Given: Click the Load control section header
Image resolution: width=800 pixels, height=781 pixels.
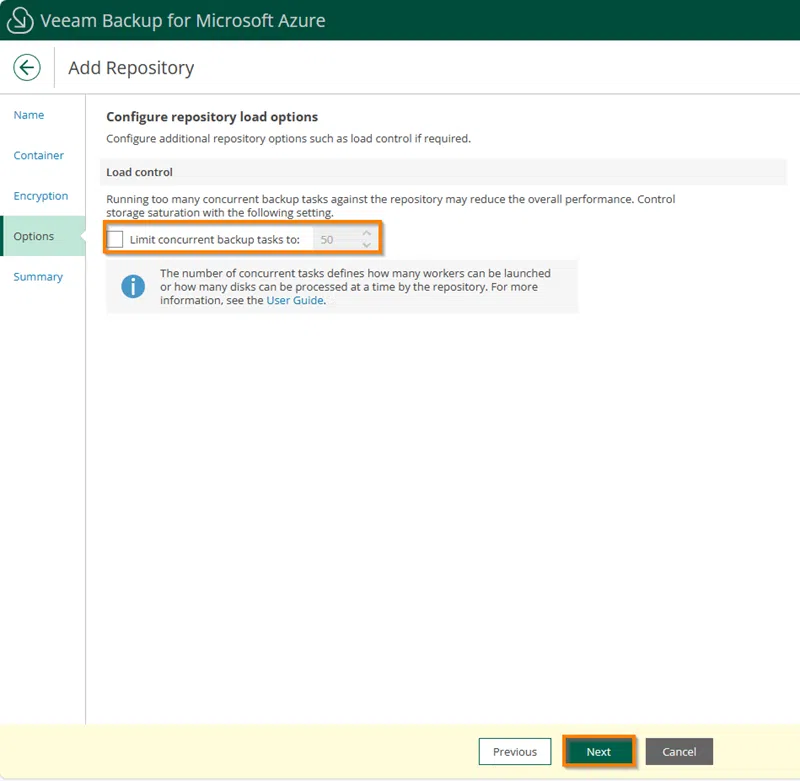Looking at the screenshot, I should point(140,172).
